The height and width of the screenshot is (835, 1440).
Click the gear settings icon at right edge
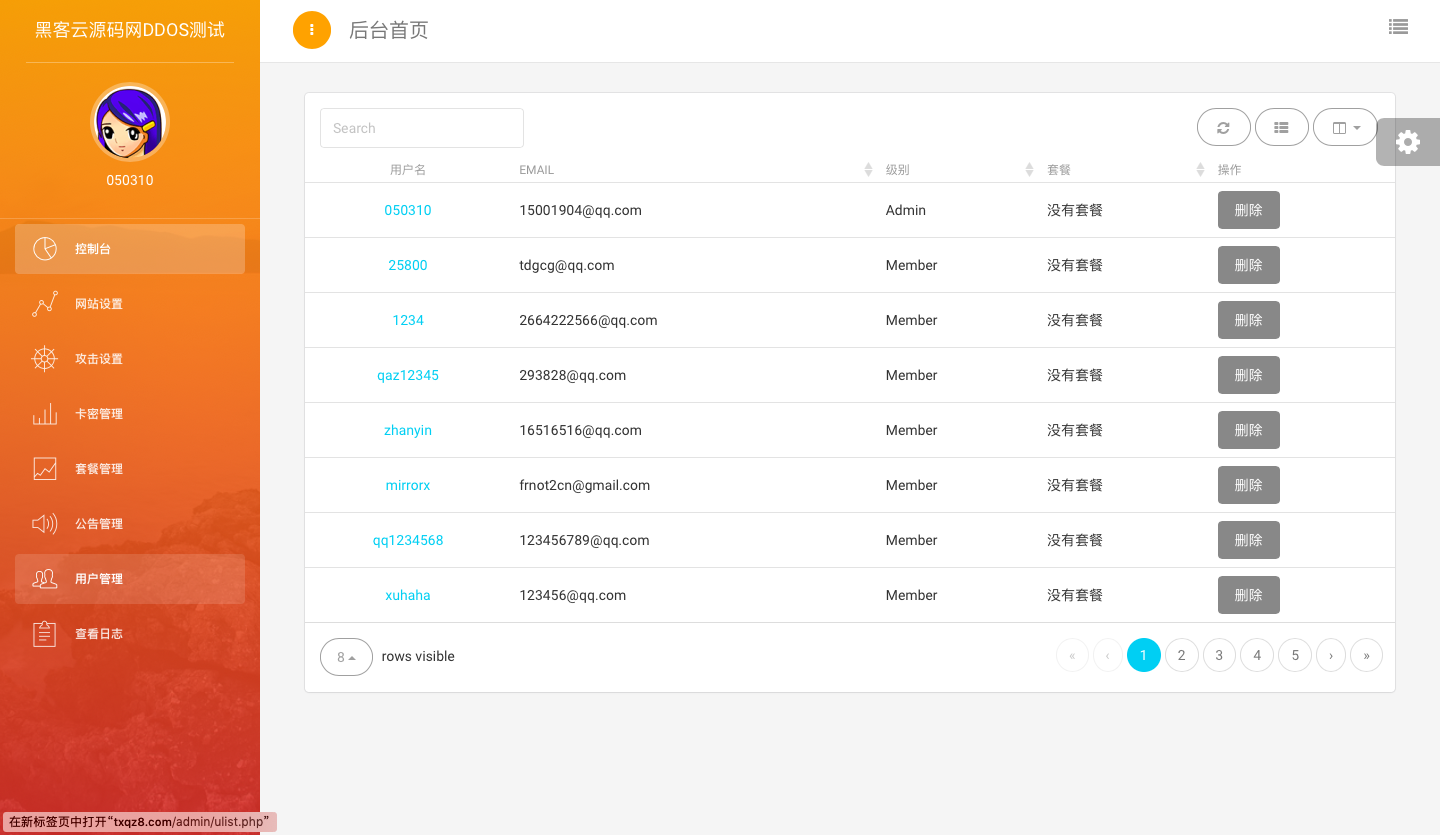tap(1408, 142)
